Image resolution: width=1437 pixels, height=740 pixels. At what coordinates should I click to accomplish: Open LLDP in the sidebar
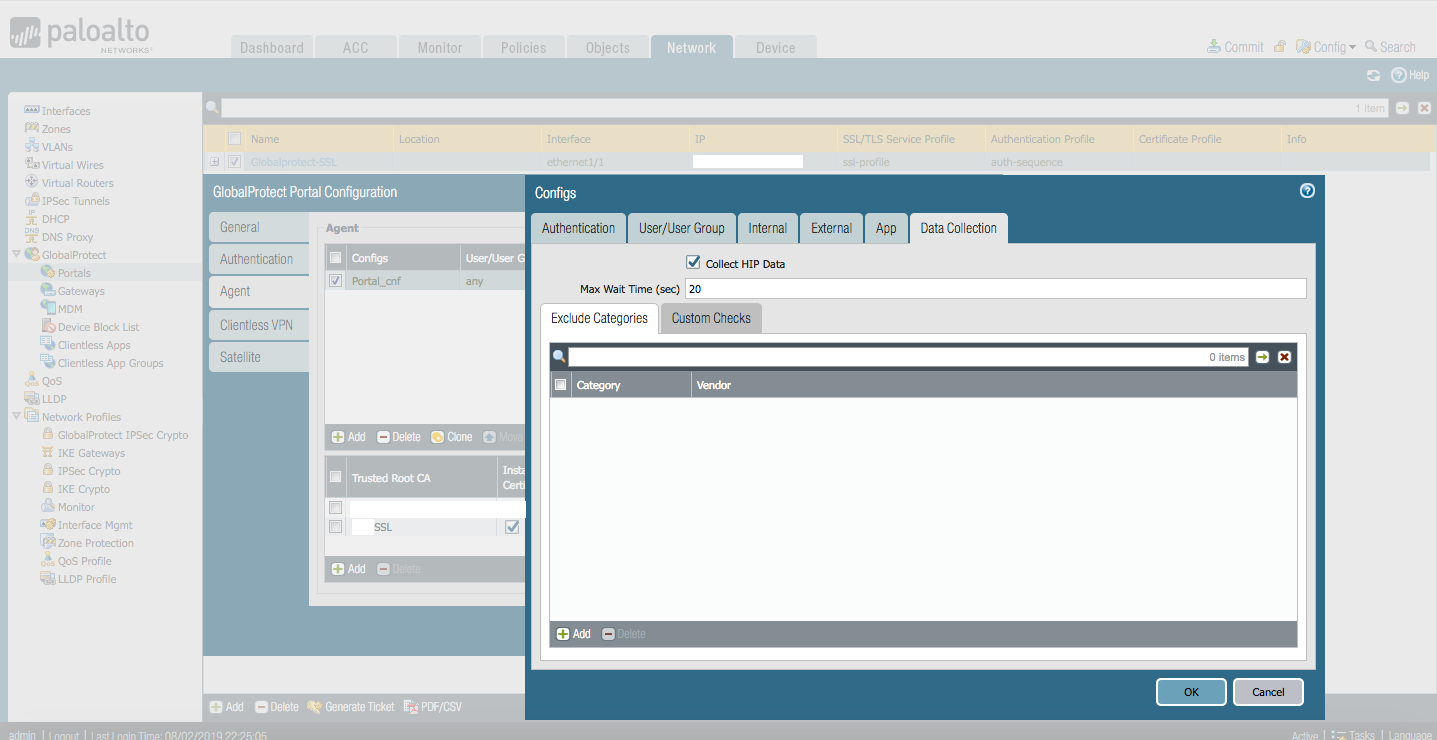[x=54, y=399]
